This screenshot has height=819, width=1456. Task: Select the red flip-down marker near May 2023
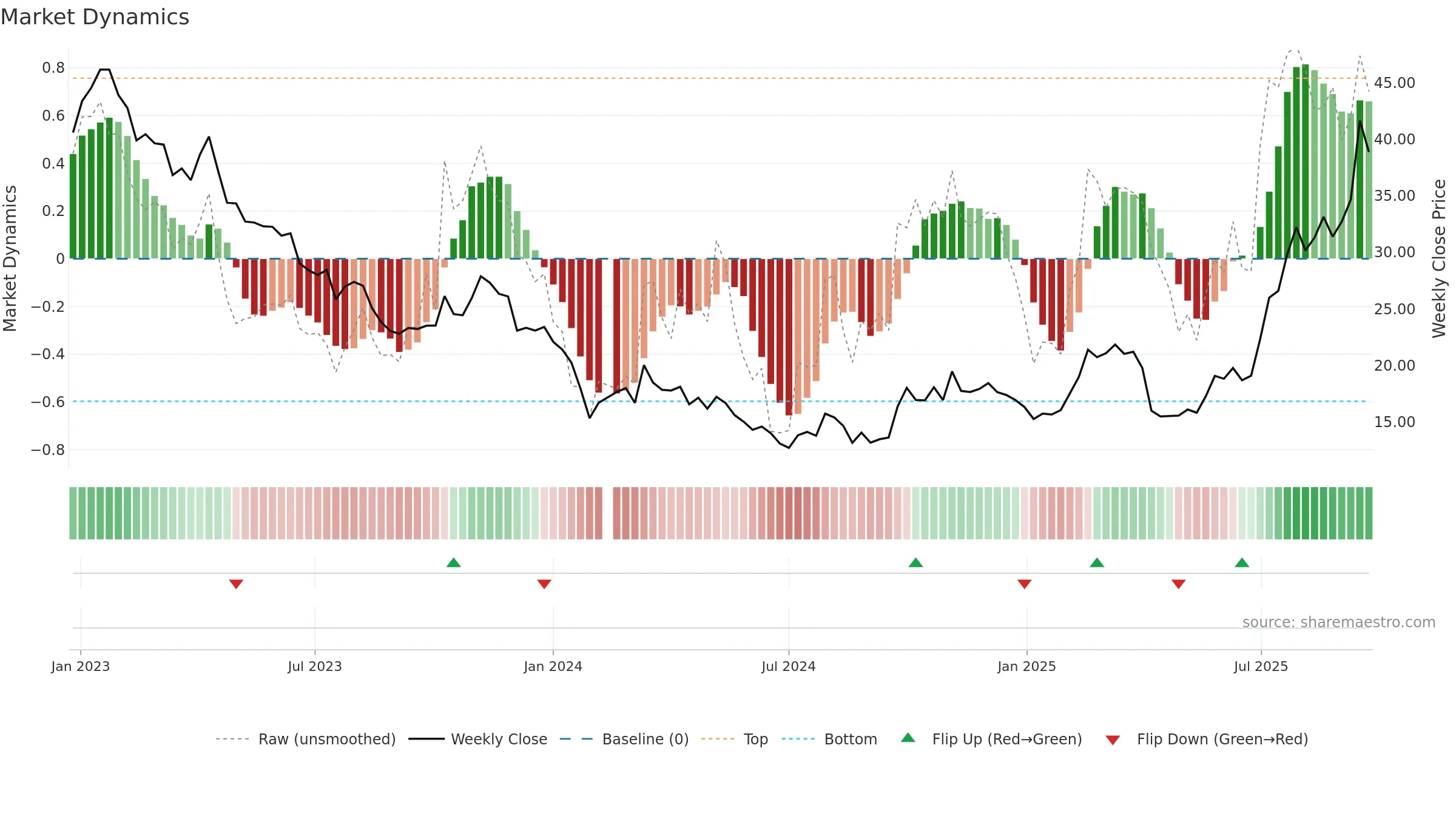click(237, 584)
